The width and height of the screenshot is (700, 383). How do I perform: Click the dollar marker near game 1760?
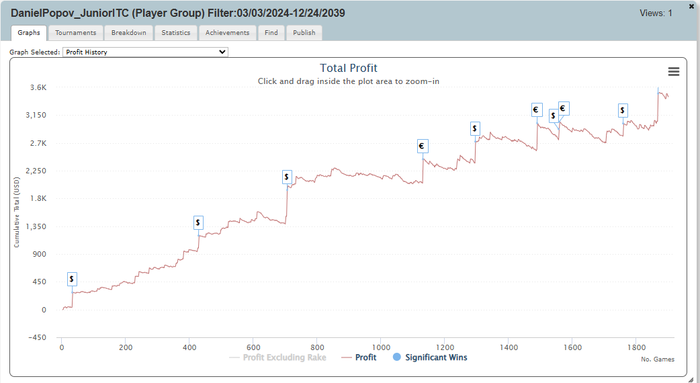tap(623, 110)
